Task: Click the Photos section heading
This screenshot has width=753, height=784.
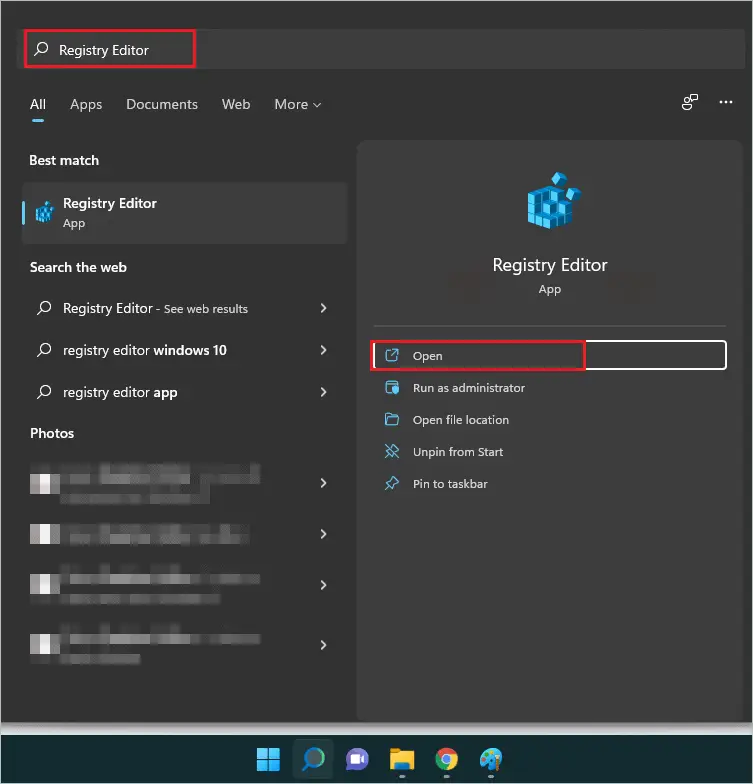Action: [x=52, y=434]
